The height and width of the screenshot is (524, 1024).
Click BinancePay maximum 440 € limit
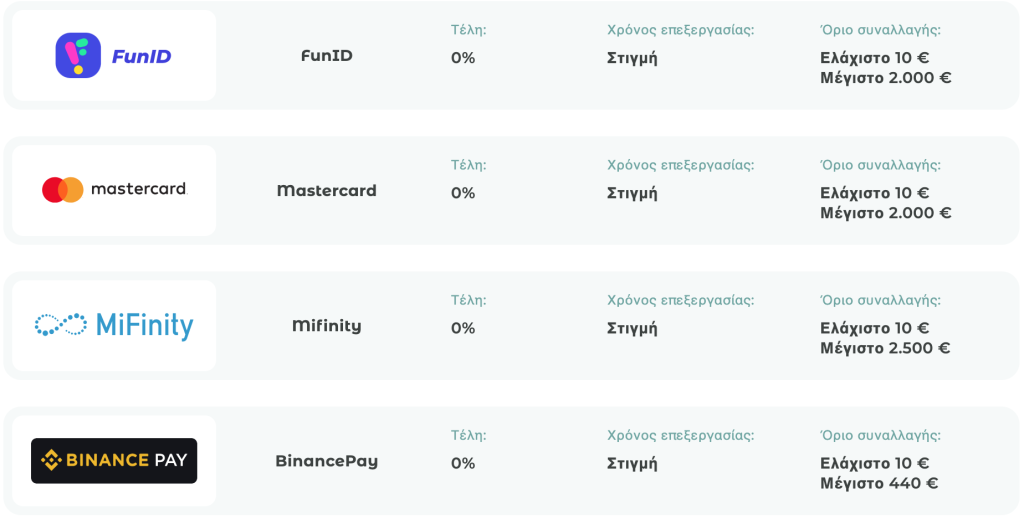879,483
